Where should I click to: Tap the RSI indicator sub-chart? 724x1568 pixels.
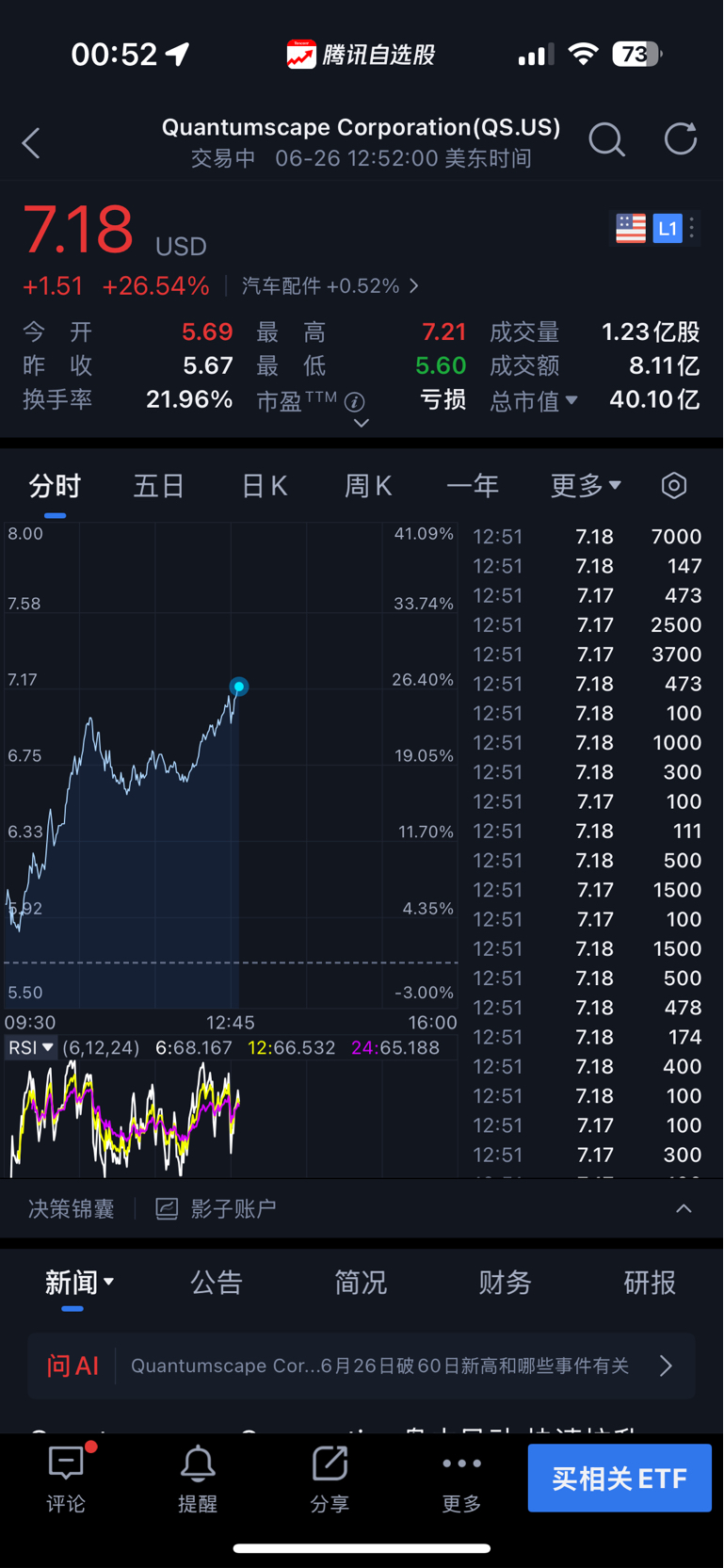tap(231, 1119)
